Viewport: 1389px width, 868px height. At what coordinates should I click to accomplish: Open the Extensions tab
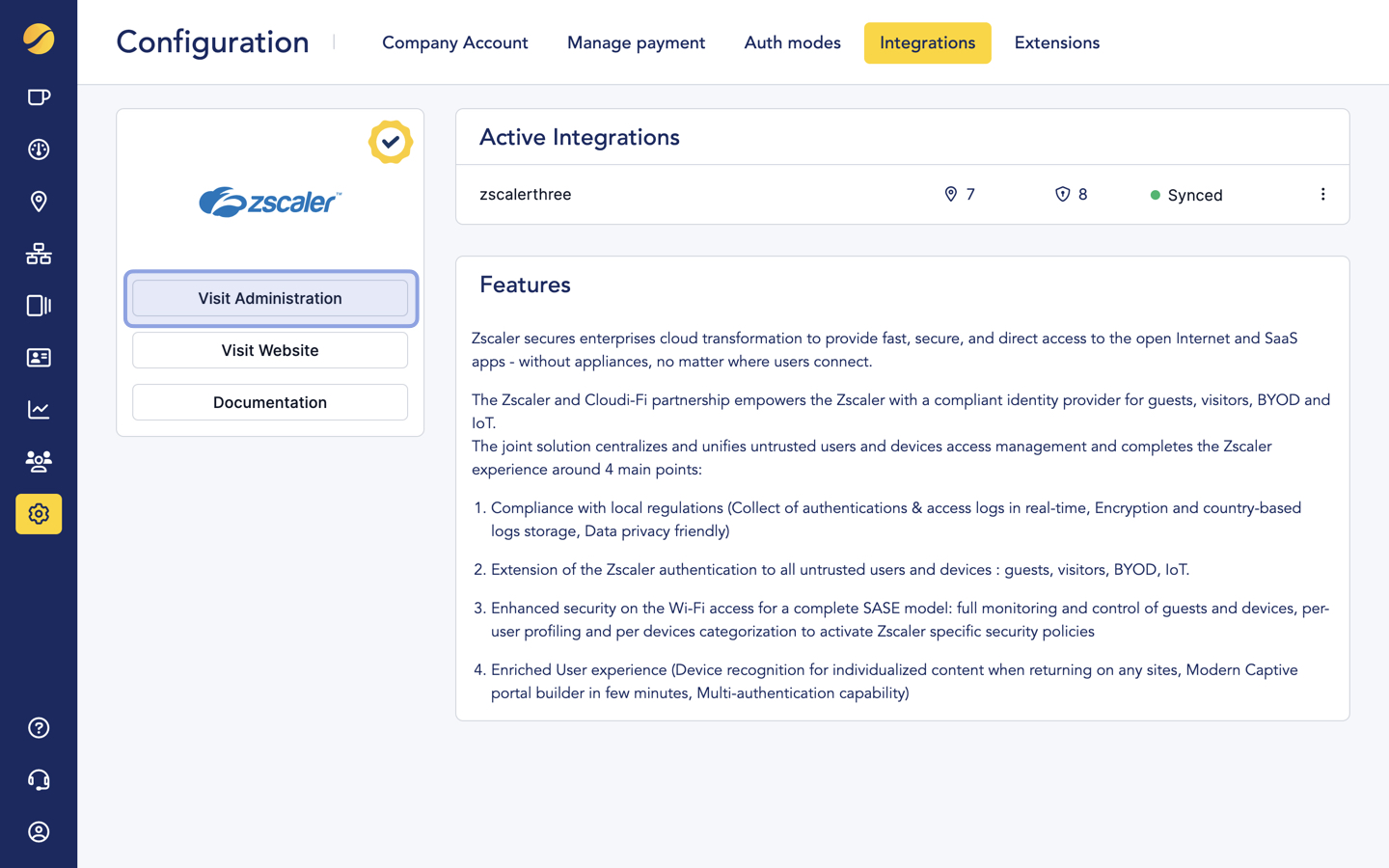(1056, 42)
